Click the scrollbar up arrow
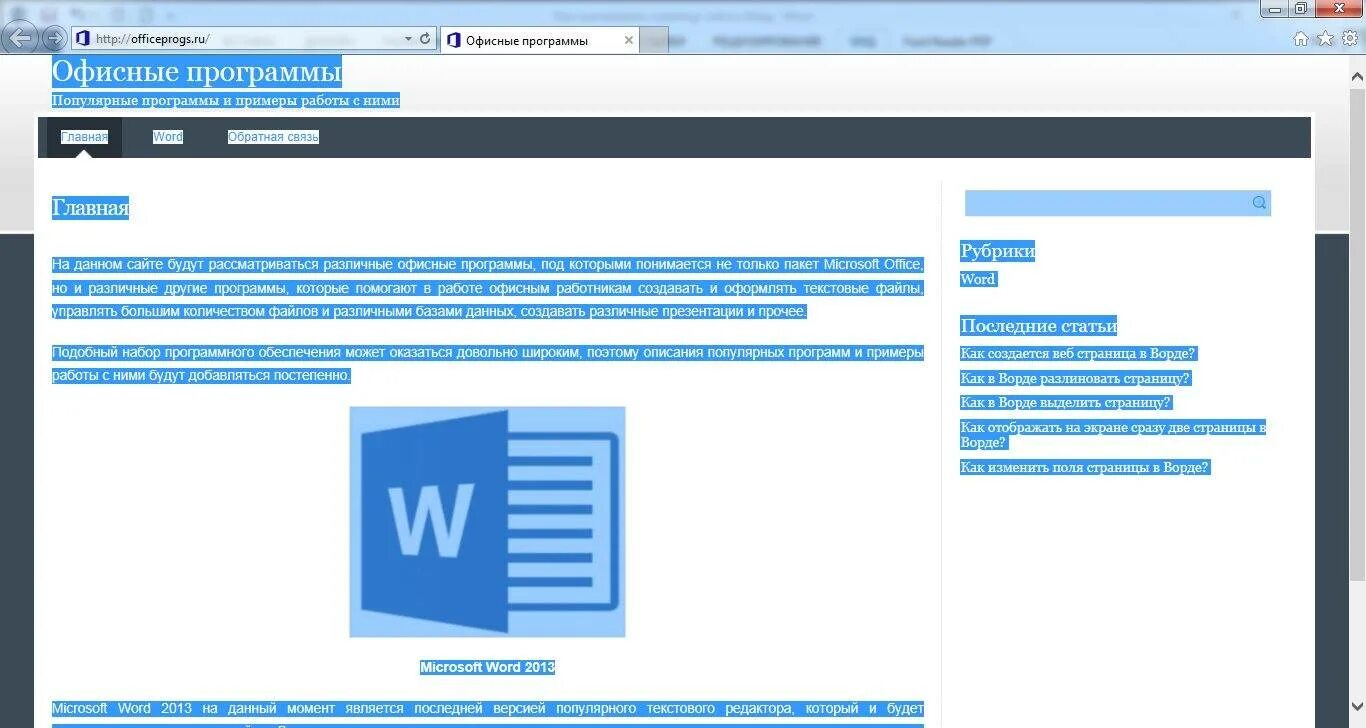The height and width of the screenshot is (728, 1366). pos(1357,75)
